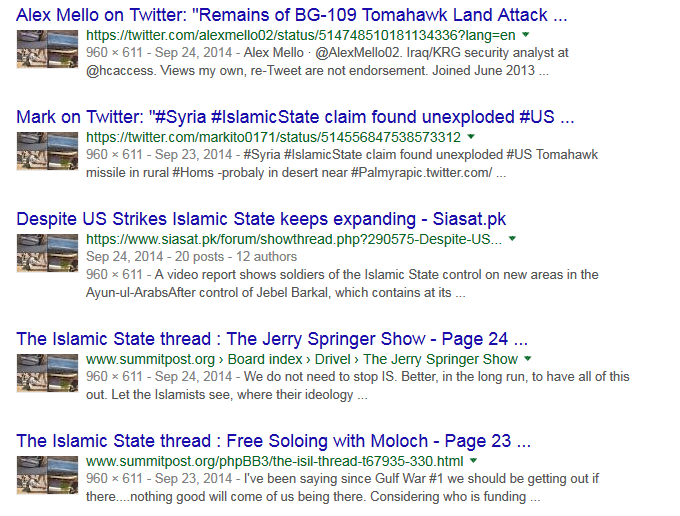
Task: Expand the arrow after the Jerry Springer Show breadcrumb
Action: [528, 359]
